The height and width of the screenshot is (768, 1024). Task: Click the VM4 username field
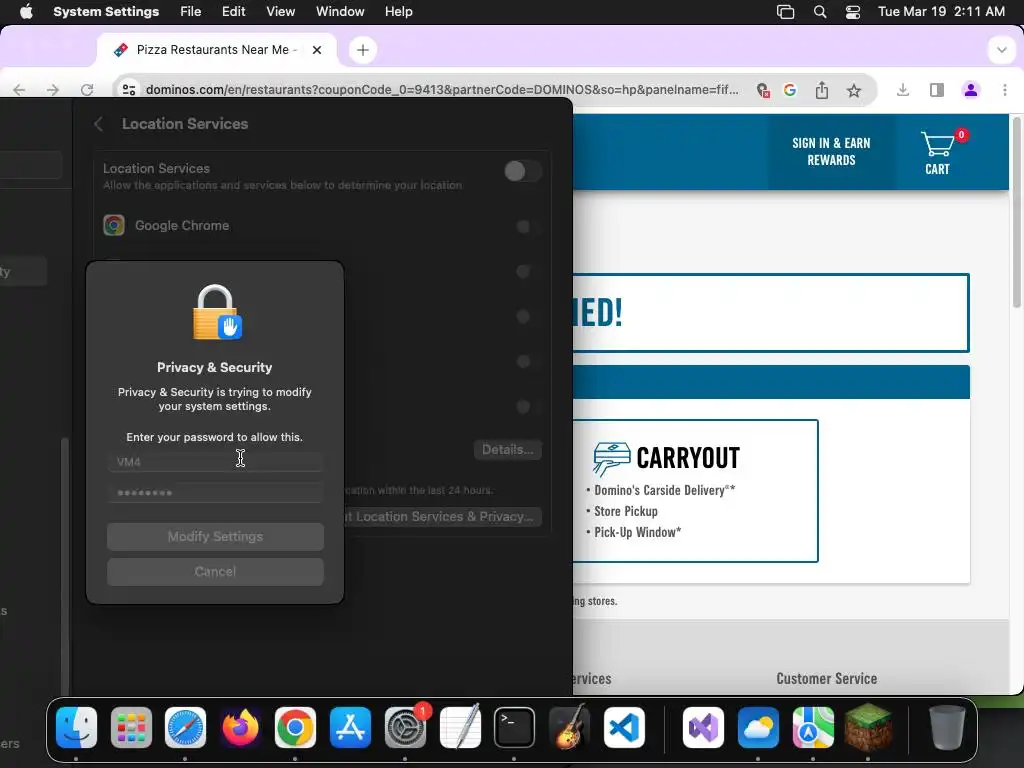(x=215, y=462)
